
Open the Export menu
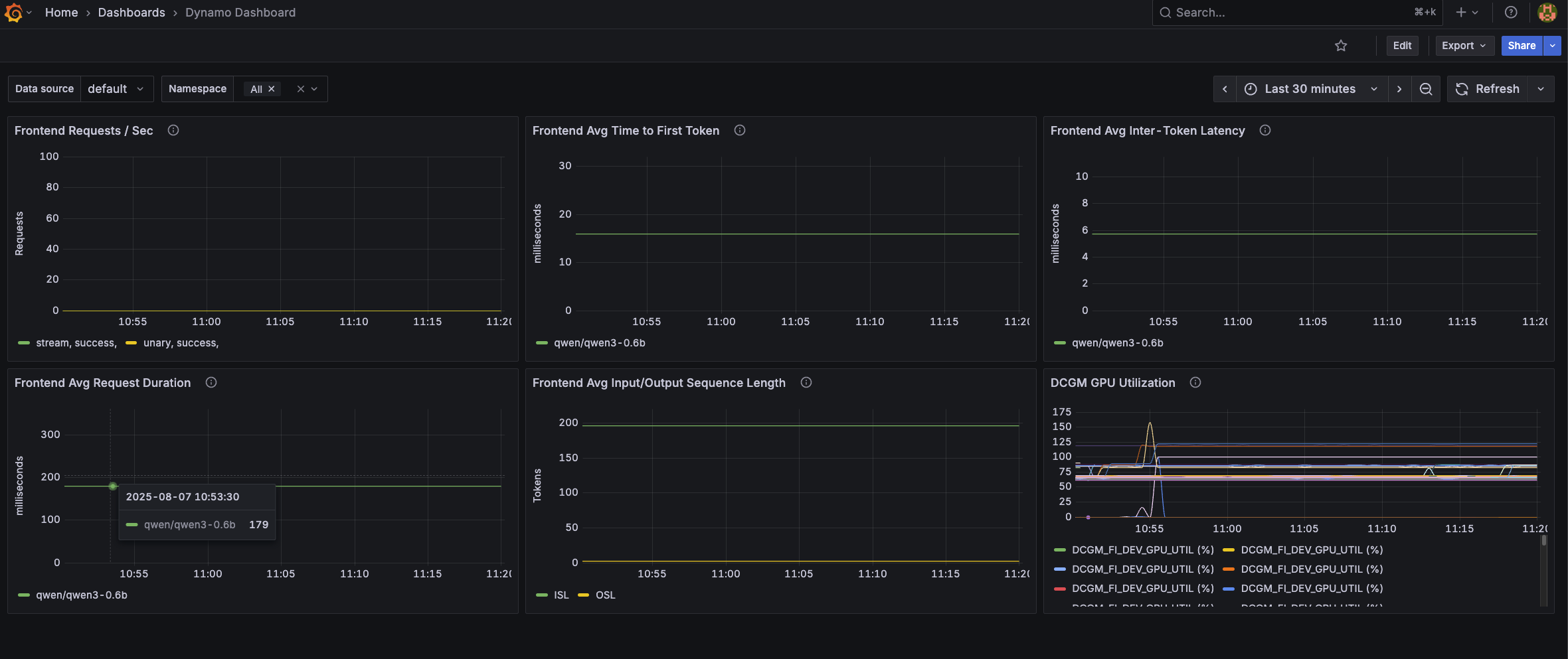1464,45
